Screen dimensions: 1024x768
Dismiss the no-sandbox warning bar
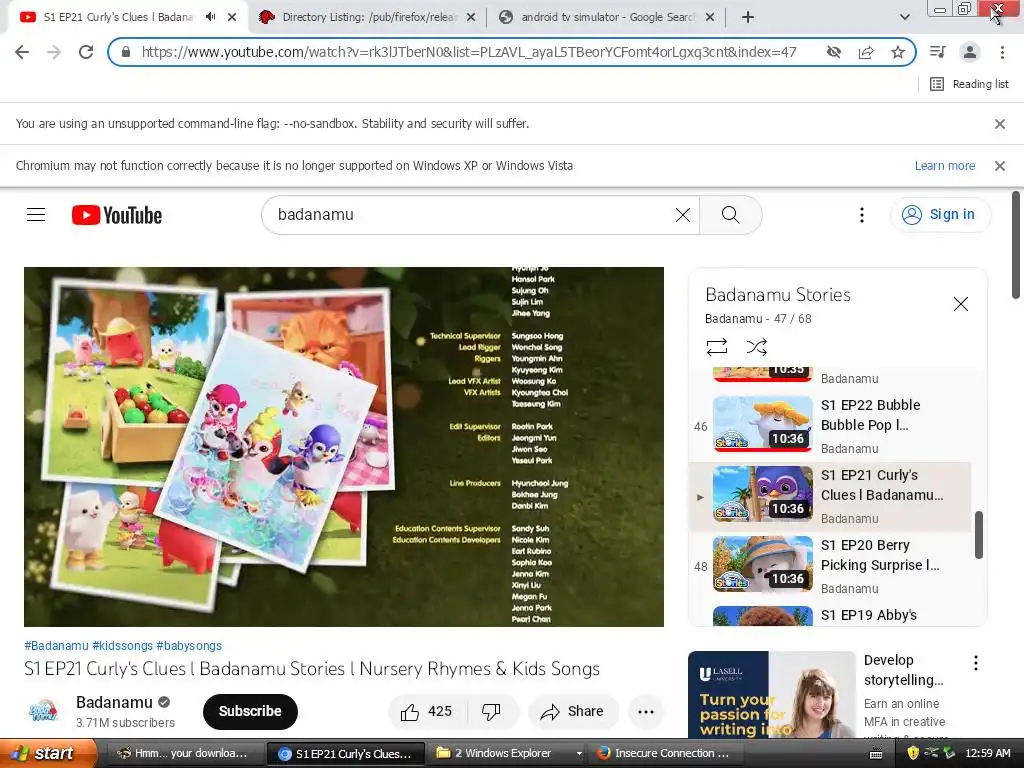(x=999, y=124)
